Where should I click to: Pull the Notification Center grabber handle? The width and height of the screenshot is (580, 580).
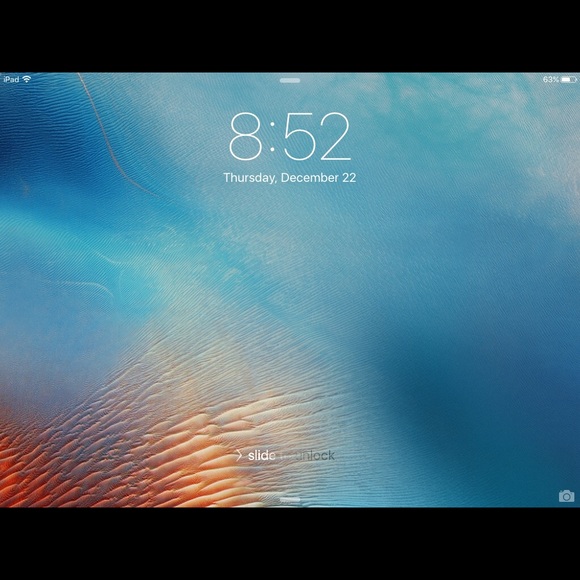click(290, 80)
